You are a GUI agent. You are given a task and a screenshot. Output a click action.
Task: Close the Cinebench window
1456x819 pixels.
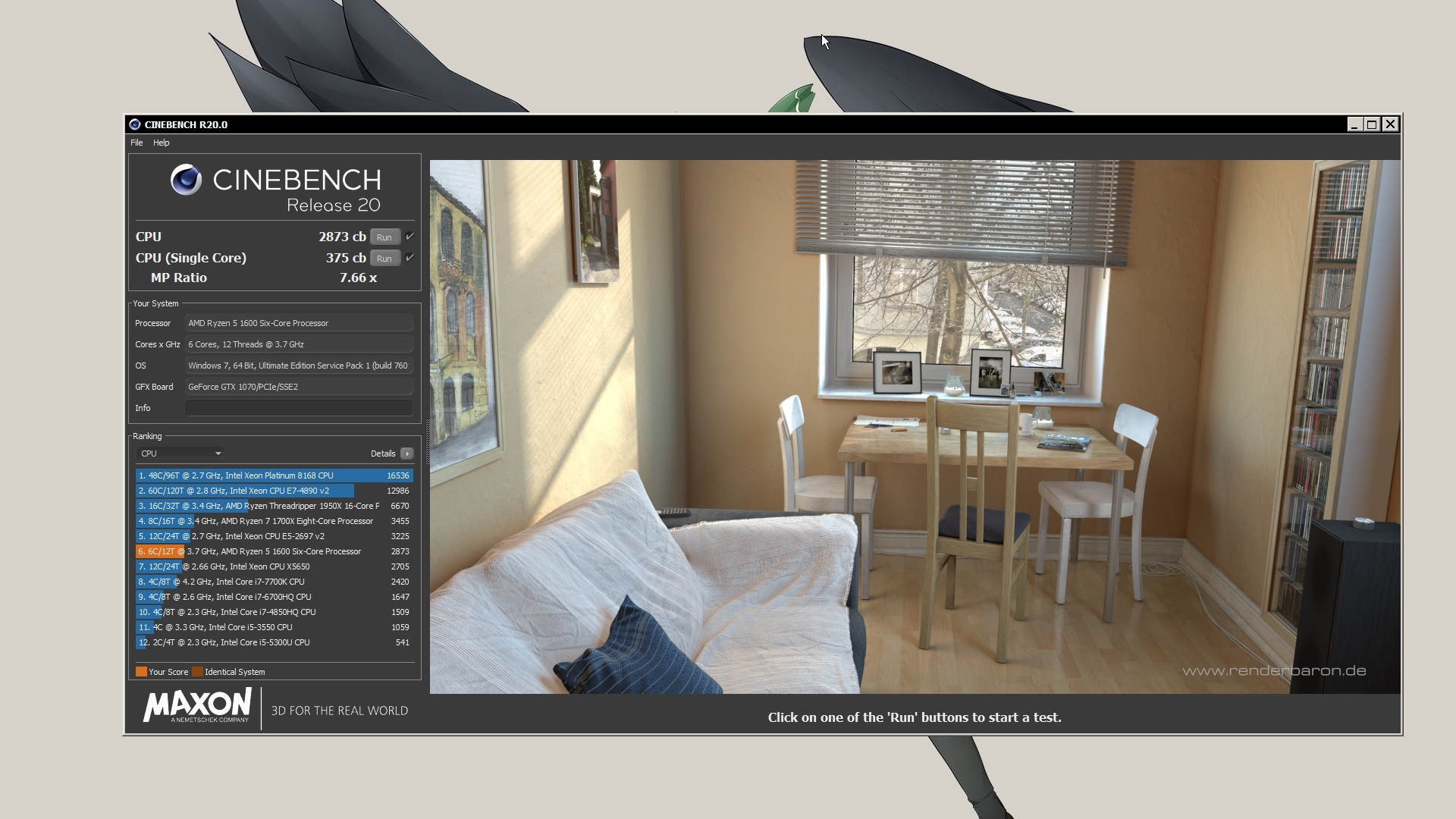point(1390,124)
